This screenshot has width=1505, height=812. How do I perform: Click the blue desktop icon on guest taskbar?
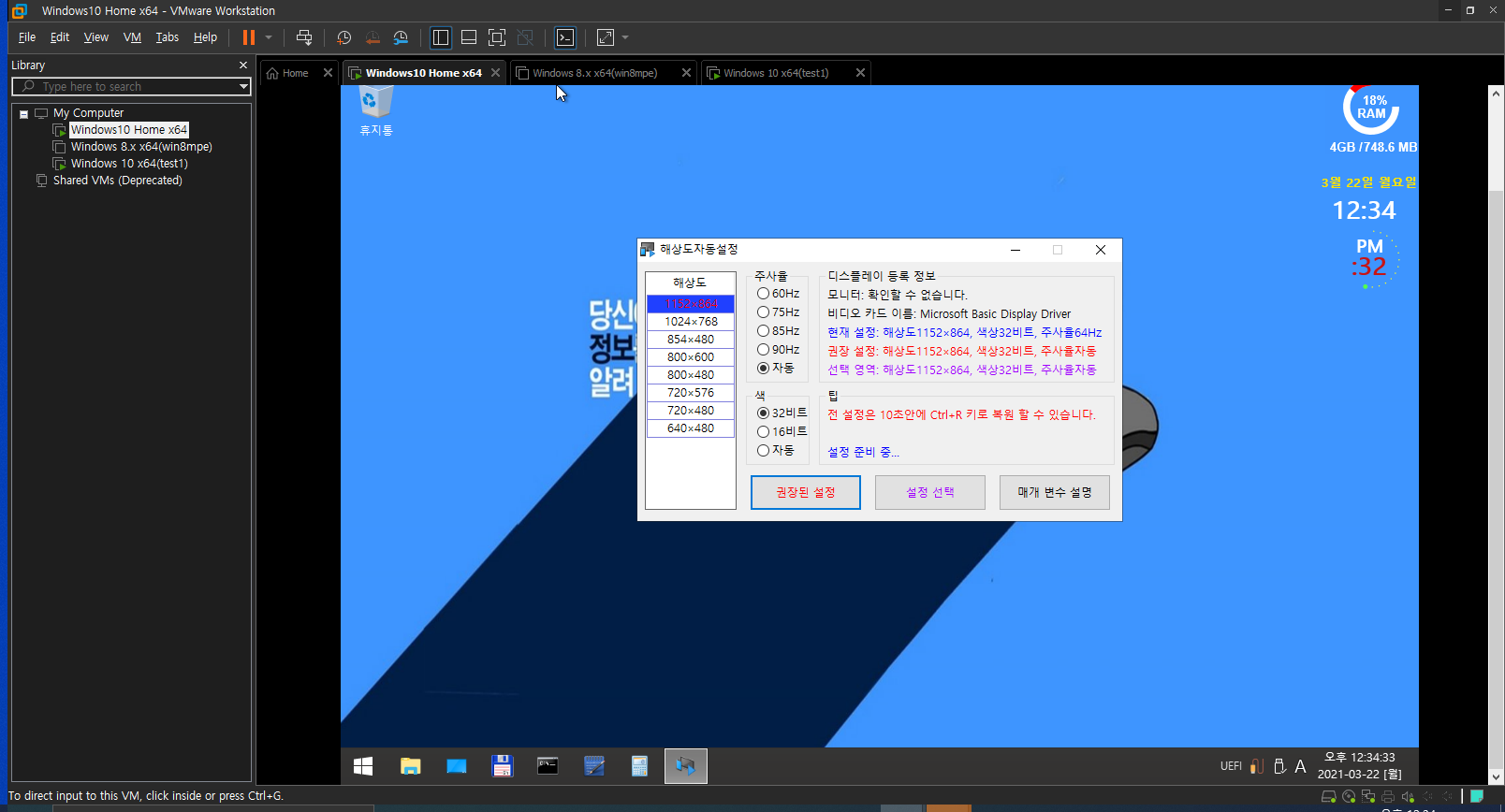click(457, 766)
